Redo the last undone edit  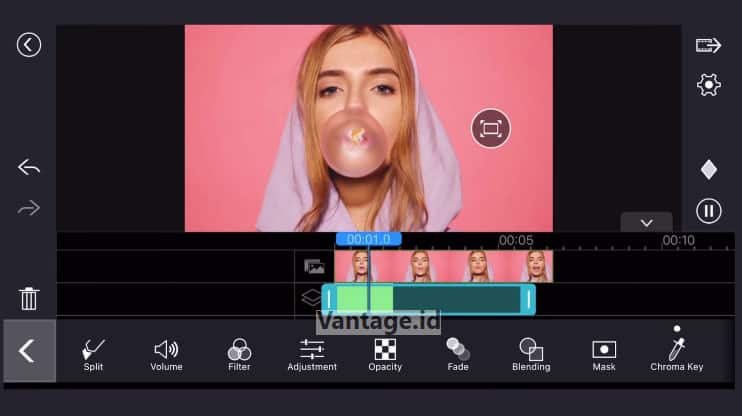point(29,207)
